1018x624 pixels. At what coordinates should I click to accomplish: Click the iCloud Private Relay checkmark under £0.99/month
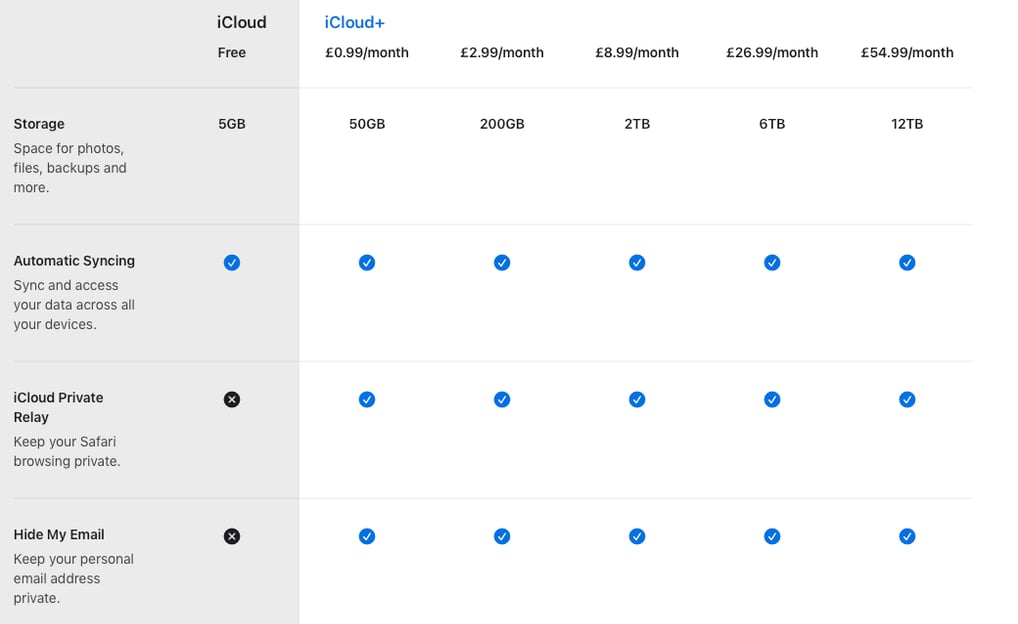(x=367, y=399)
